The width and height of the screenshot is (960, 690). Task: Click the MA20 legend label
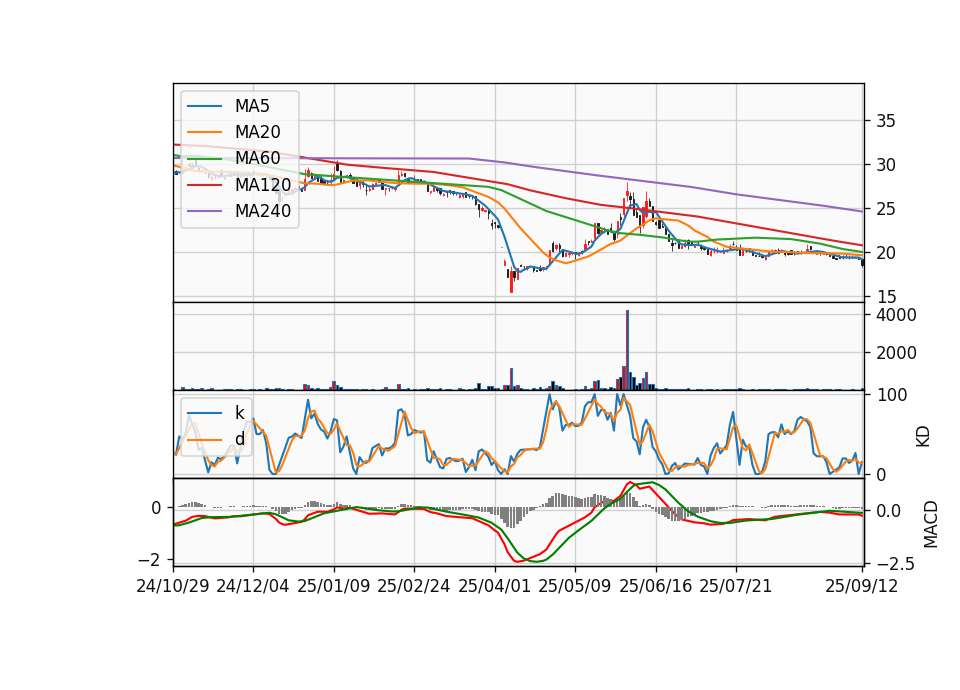[257, 132]
